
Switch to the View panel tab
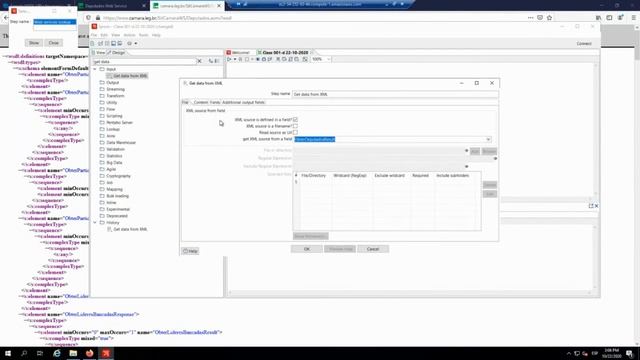click(x=98, y=53)
